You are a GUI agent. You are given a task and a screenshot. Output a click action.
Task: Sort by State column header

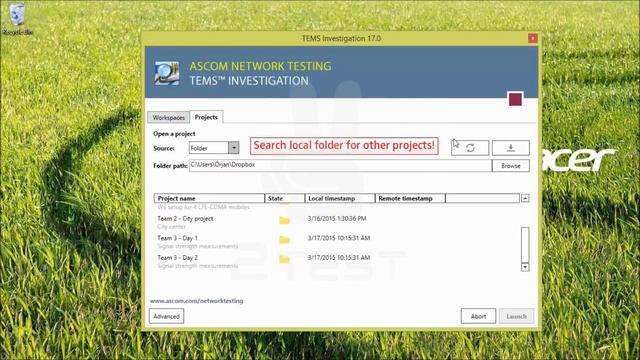coord(285,198)
